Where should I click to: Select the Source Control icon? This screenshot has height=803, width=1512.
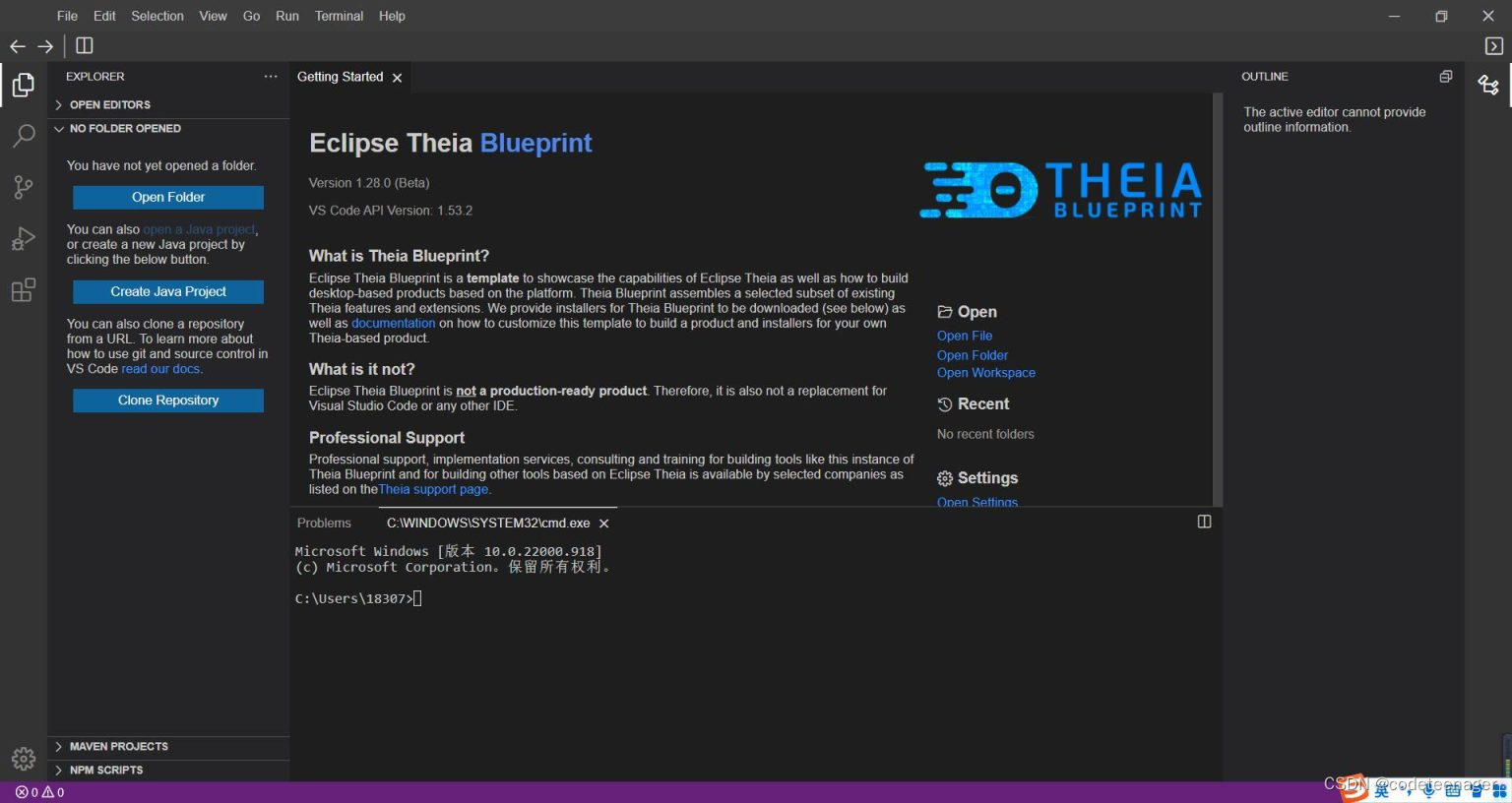[23, 187]
